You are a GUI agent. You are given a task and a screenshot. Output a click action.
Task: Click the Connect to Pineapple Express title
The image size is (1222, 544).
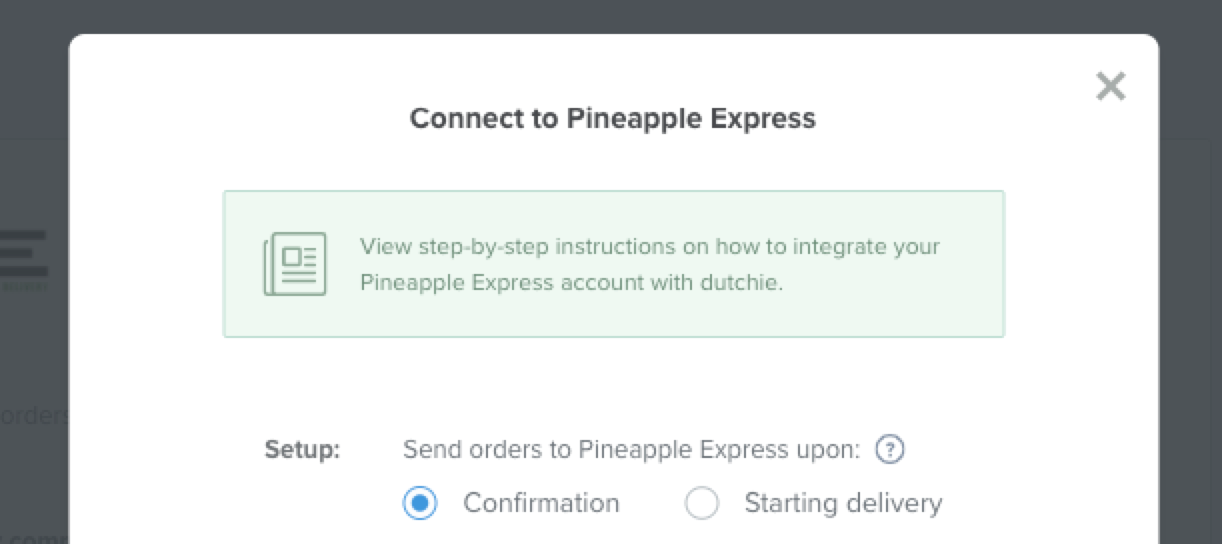pos(613,118)
